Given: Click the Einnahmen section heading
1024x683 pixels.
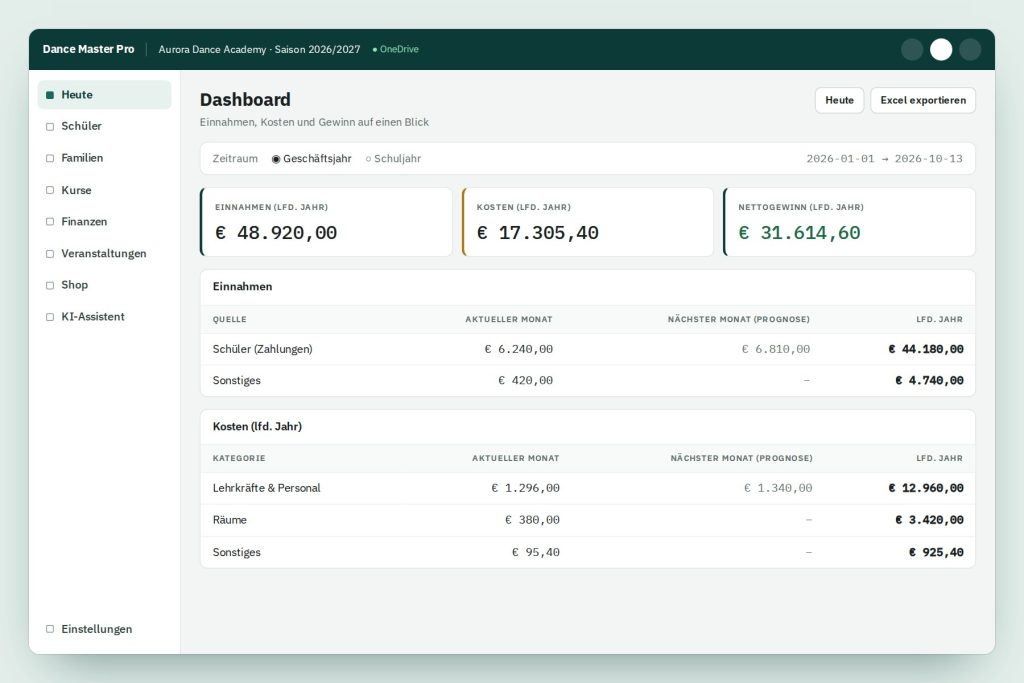Looking at the screenshot, I should coord(242,286).
